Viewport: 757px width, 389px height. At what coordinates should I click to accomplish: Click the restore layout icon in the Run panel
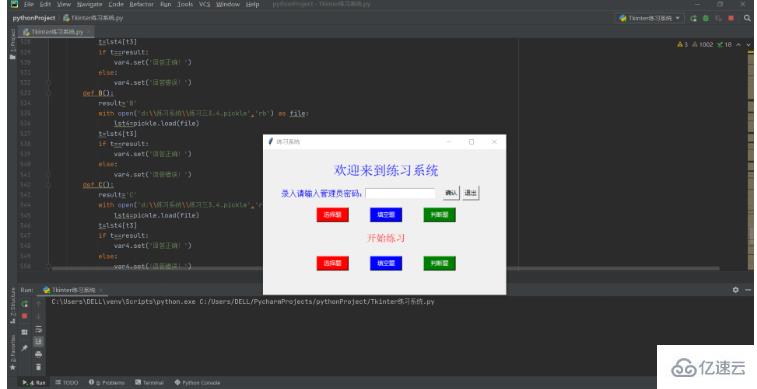[x=25, y=332]
